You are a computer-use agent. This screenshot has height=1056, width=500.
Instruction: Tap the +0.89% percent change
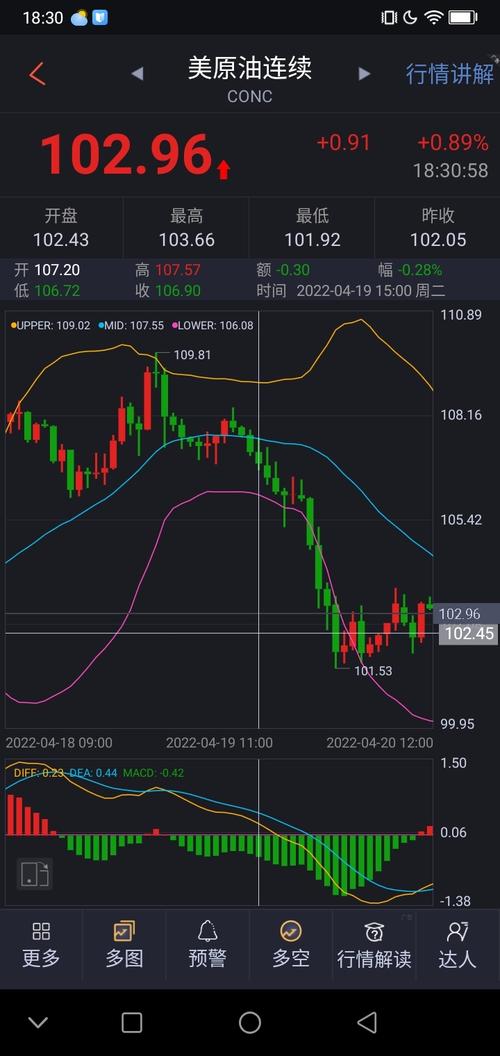pos(452,143)
